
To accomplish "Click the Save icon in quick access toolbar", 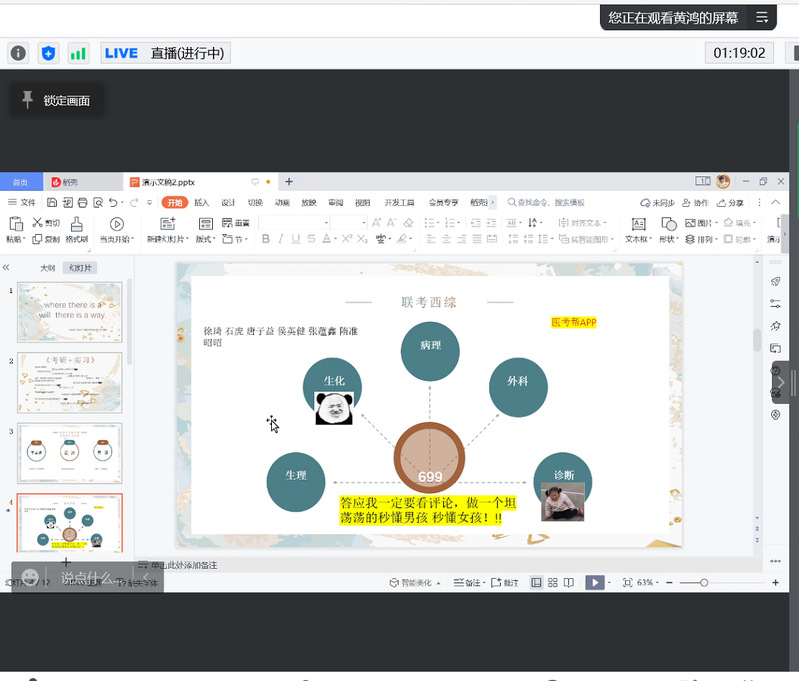I will (54, 203).
